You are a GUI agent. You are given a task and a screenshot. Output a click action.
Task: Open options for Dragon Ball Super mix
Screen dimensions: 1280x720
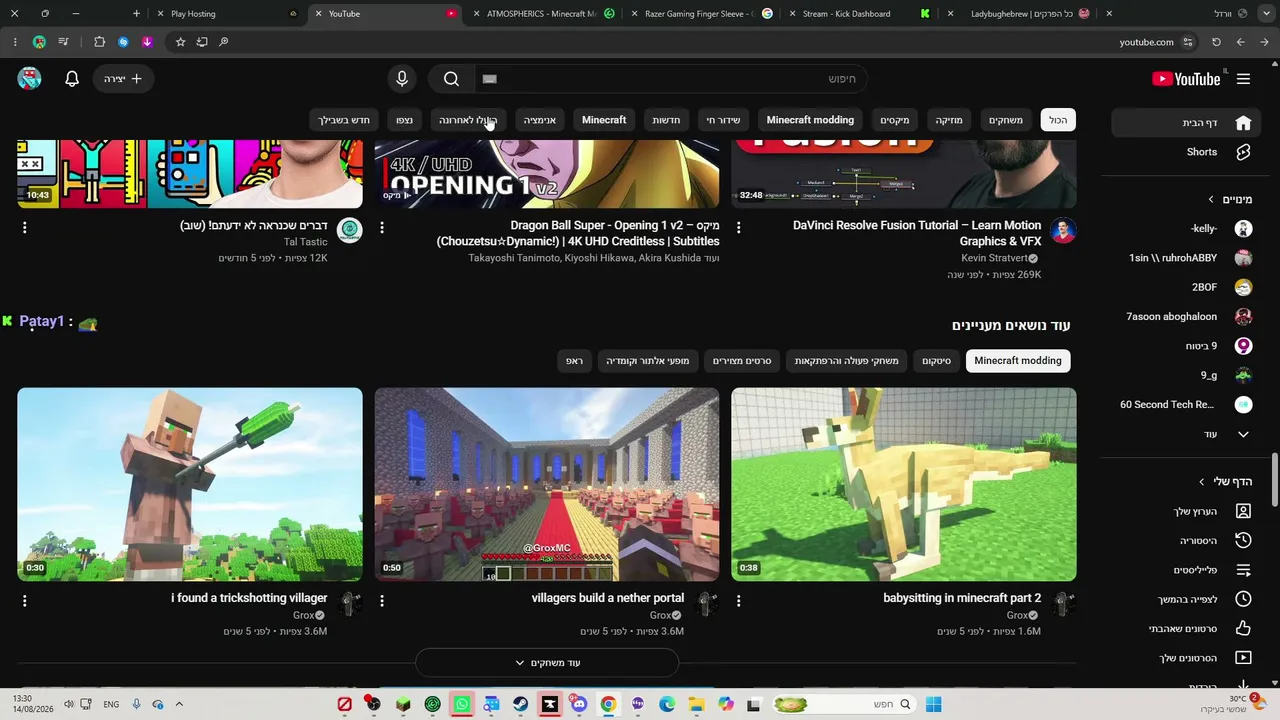382,227
